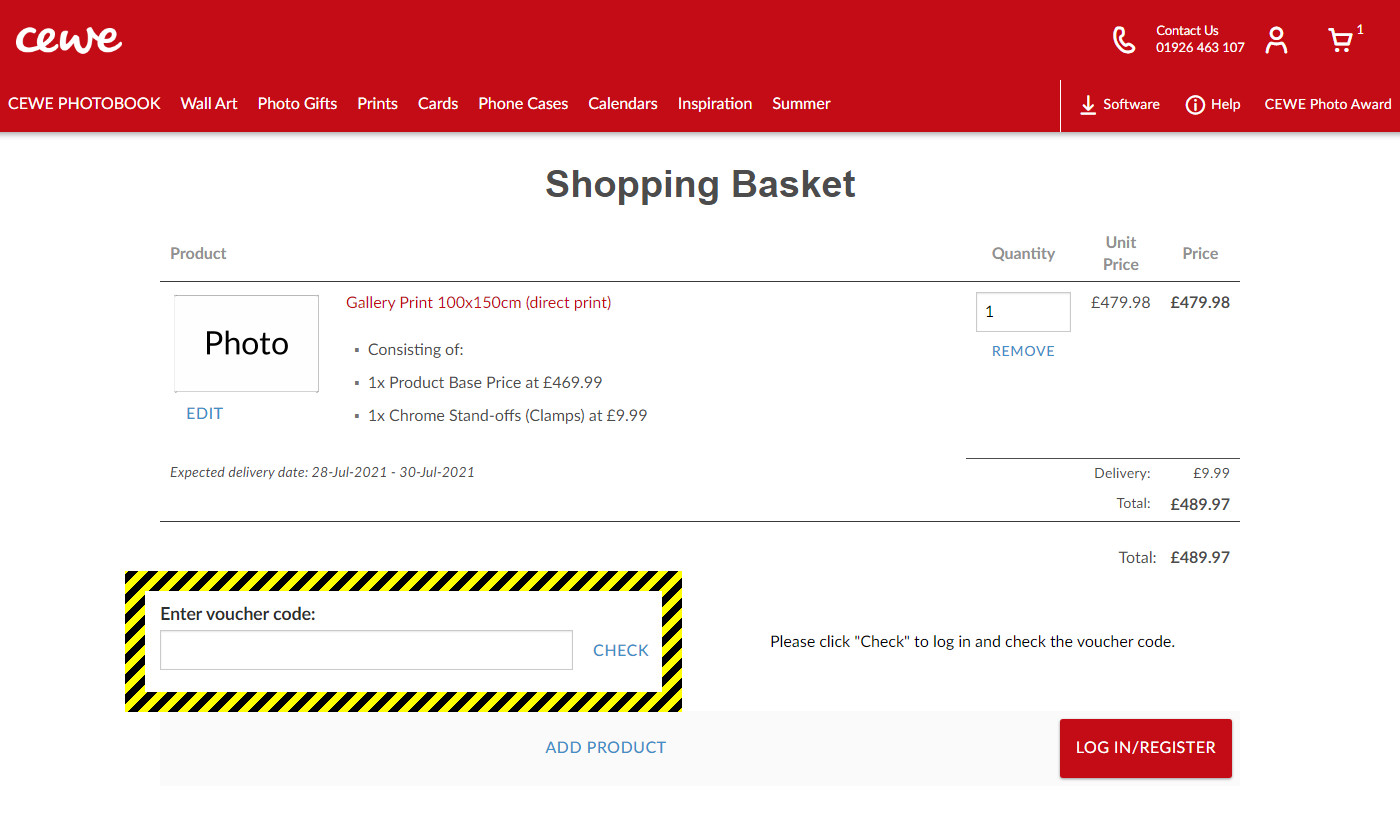The image size is (1400, 820).
Task: Click the expected delivery date text
Action: (x=322, y=472)
